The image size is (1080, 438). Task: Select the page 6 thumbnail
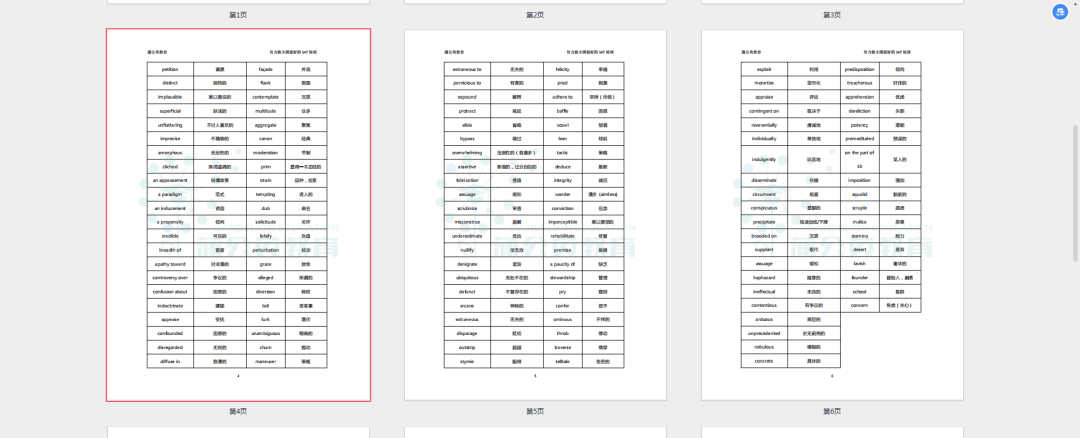tap(832, 214)
